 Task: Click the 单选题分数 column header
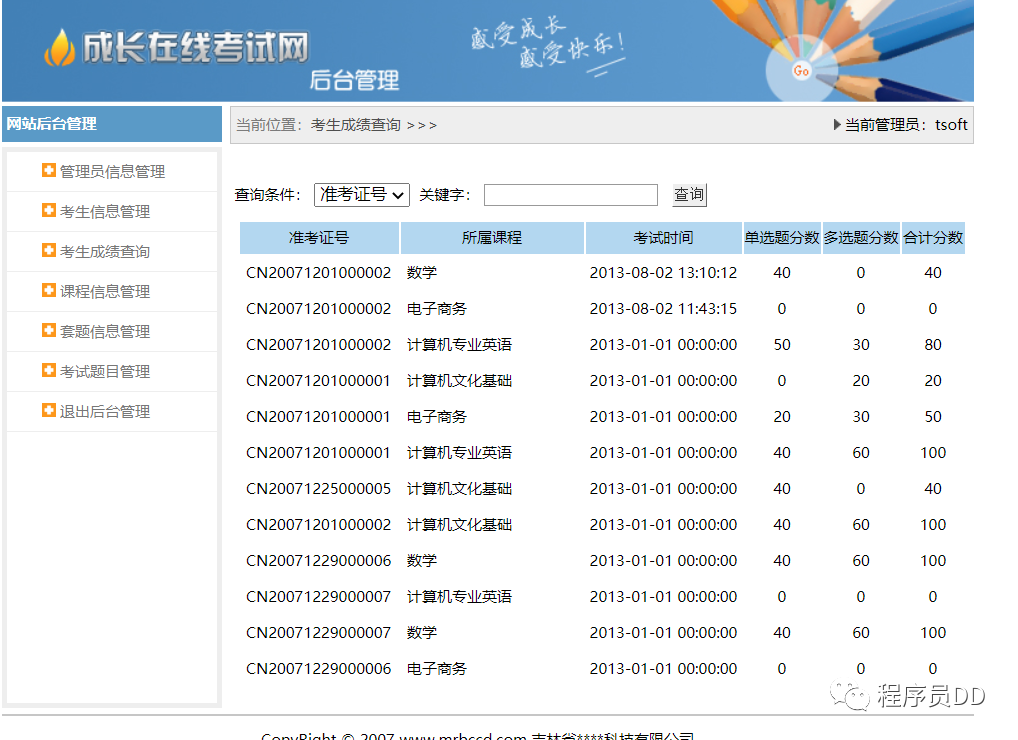pos(782,238)
